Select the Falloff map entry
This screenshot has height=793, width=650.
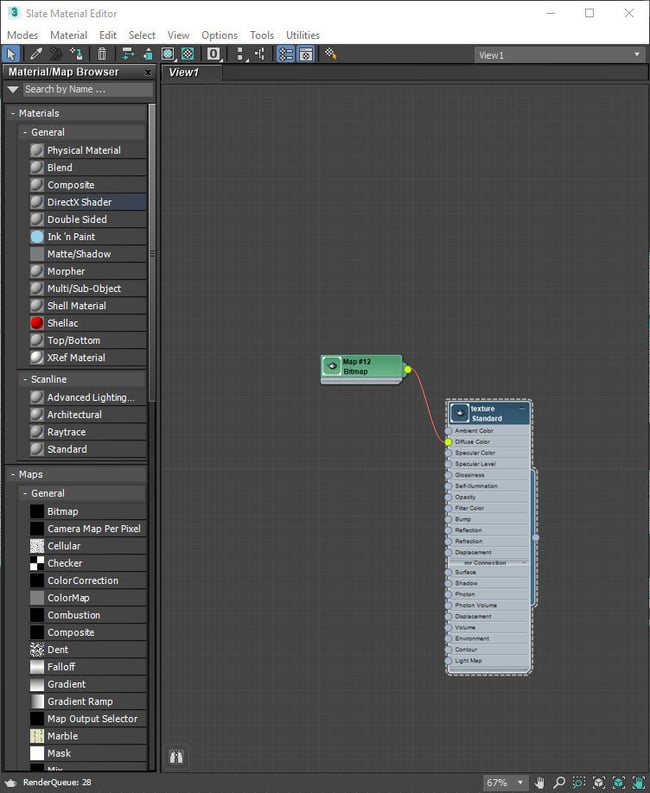[x=88, y=667]
